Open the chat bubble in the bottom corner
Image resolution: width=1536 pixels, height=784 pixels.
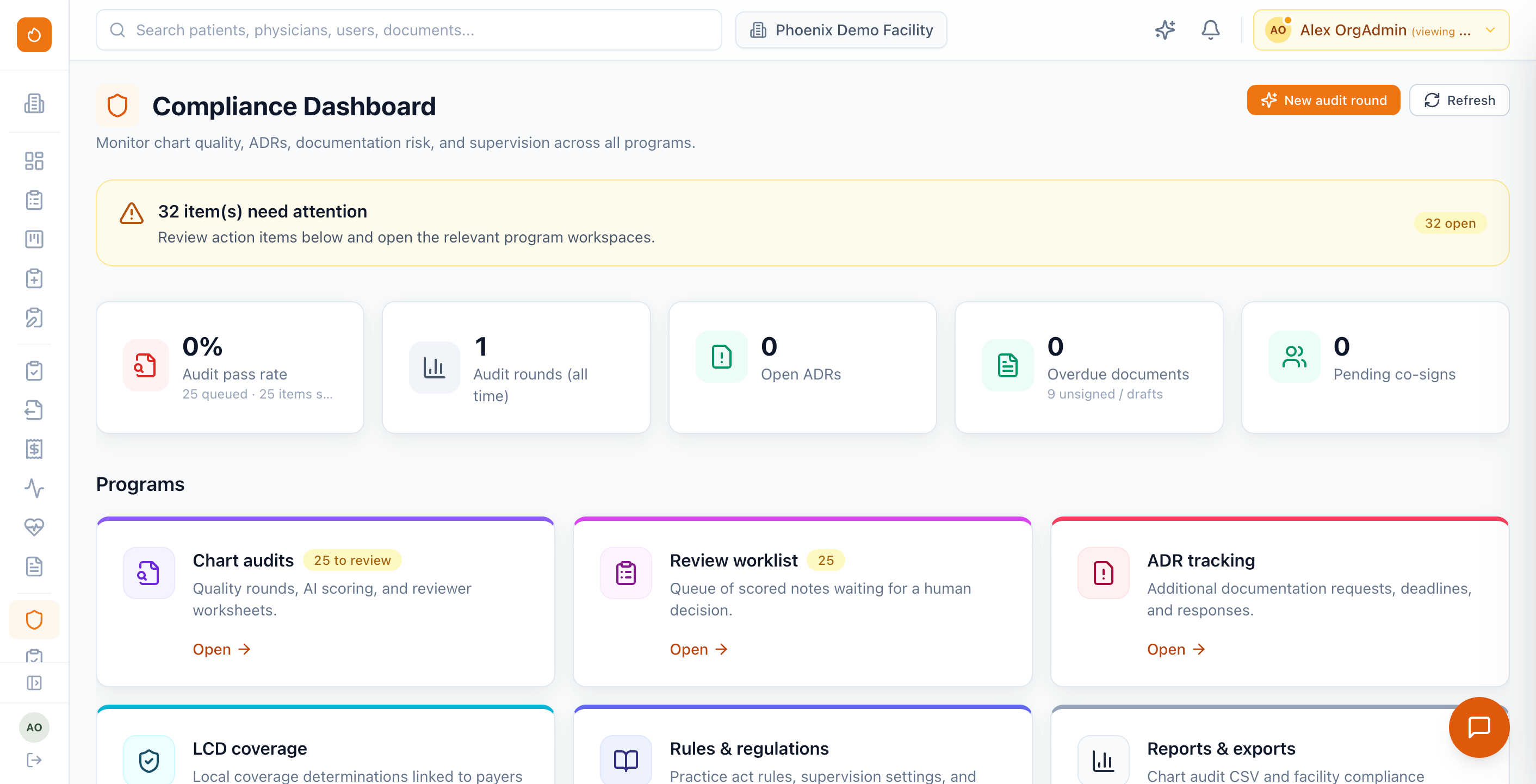click(1479, 727)
